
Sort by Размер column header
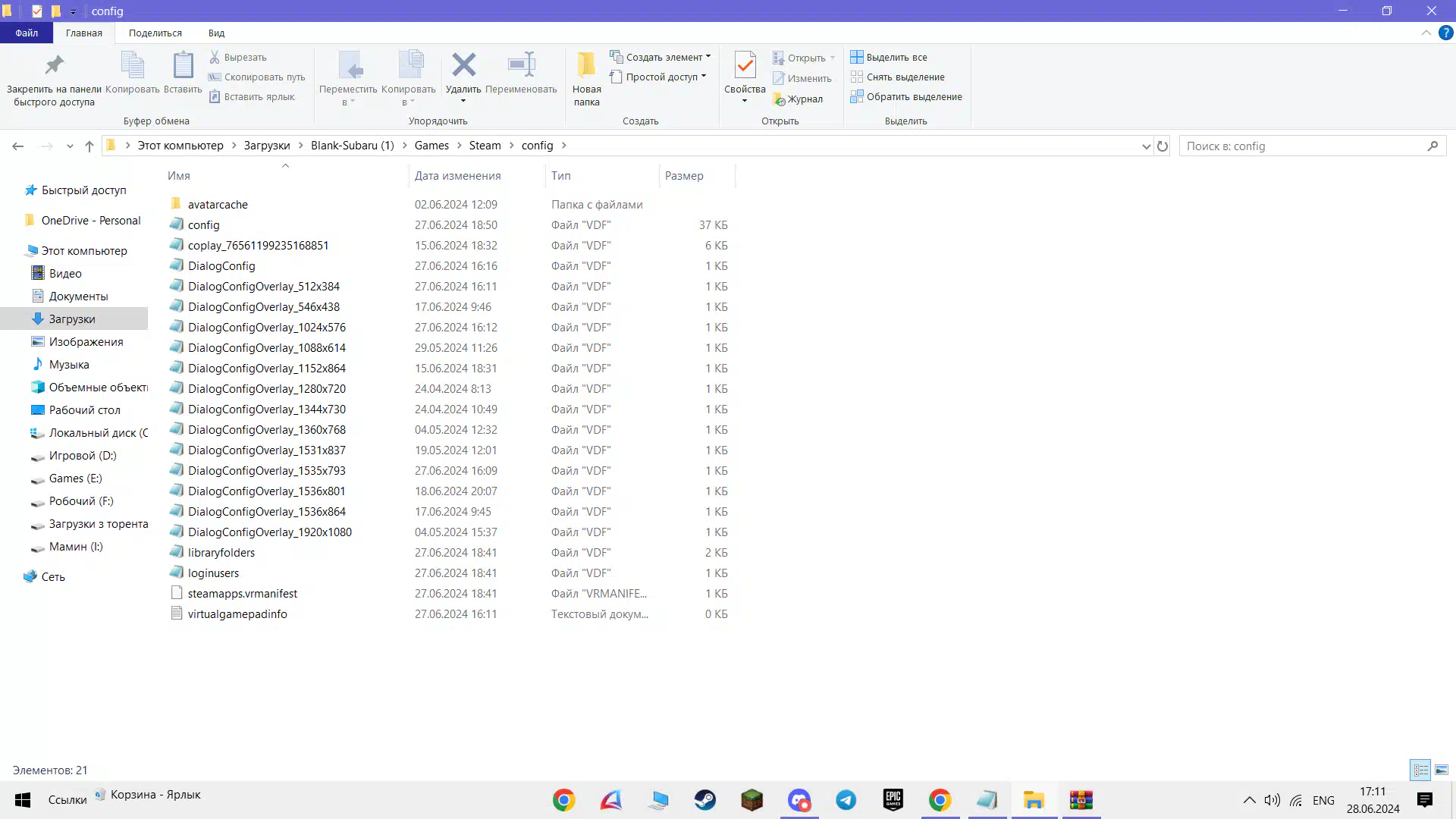tap(684, 175)
